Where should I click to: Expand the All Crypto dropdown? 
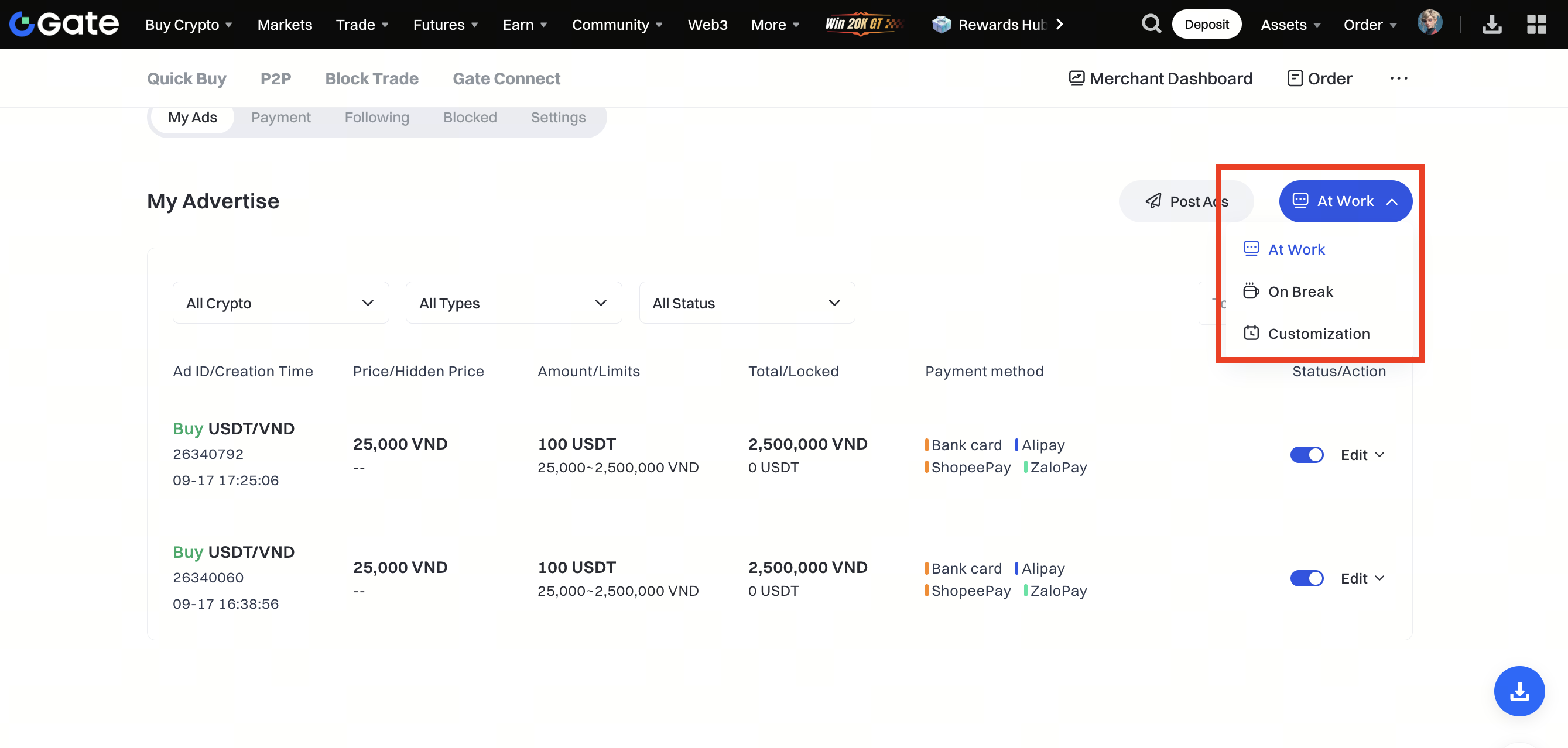click(x=280, y=303)
